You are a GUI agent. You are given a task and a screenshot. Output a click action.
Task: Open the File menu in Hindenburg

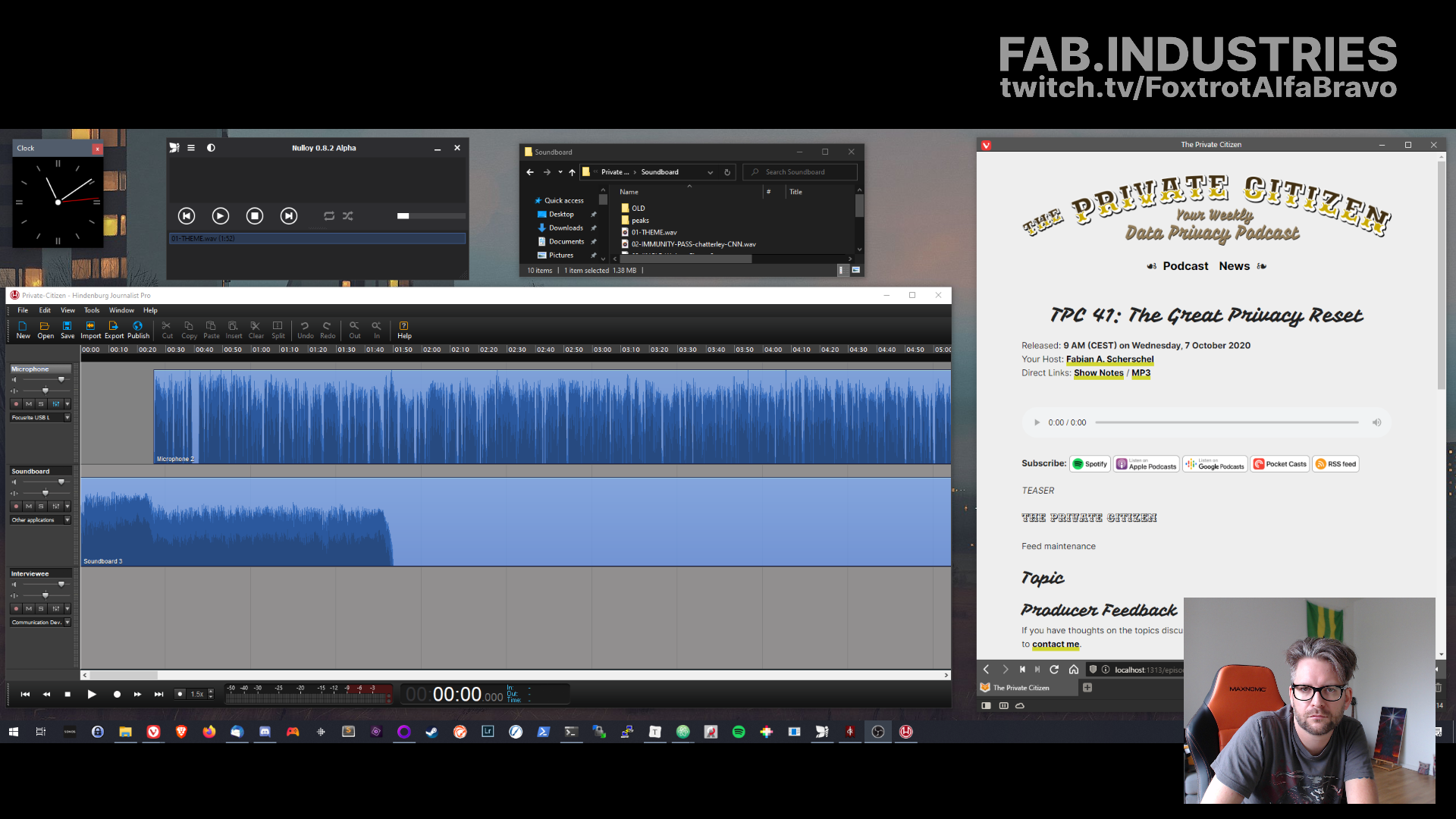(23, 310)
